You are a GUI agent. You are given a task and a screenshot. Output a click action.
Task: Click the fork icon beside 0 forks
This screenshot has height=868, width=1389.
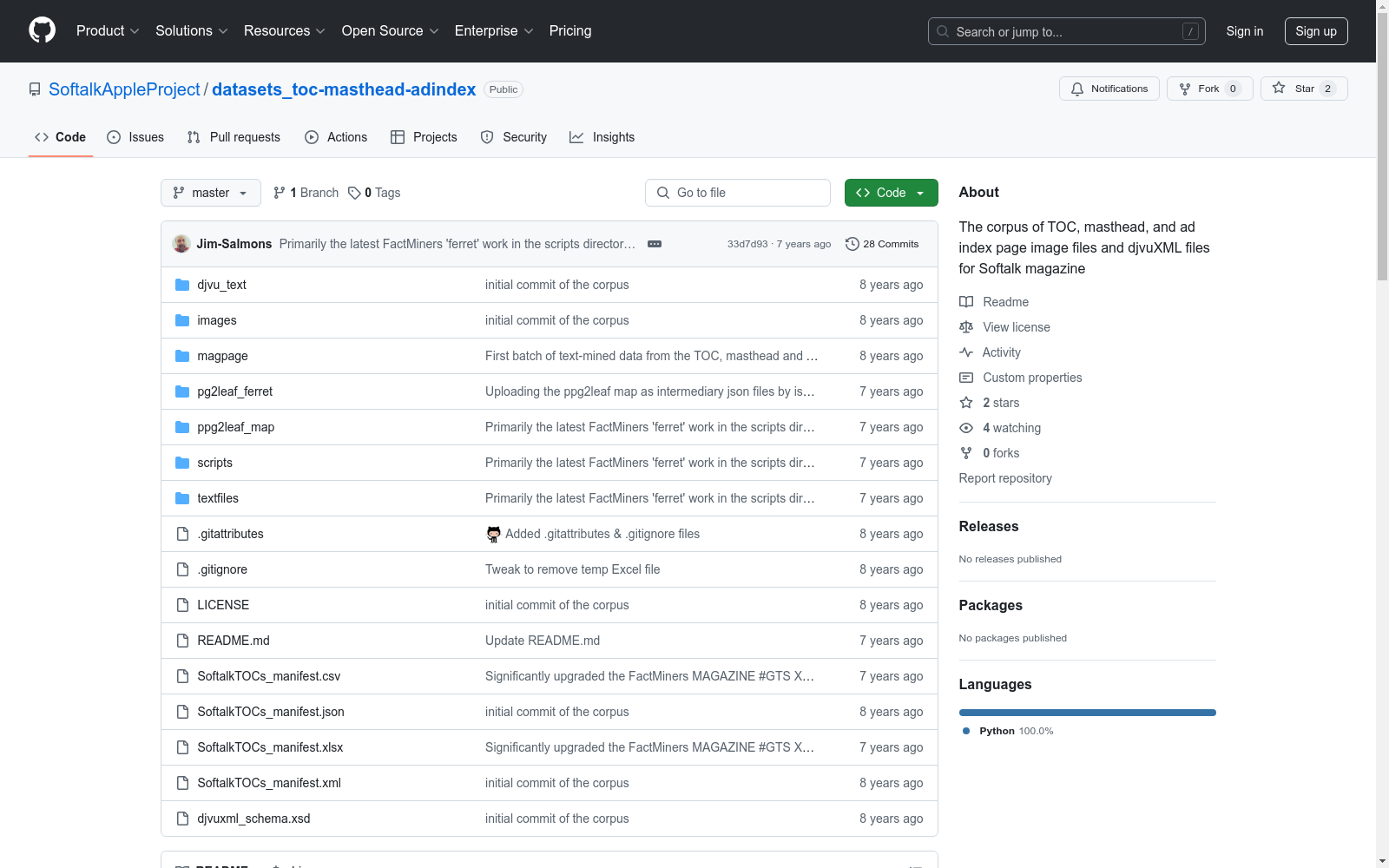tap(966, 453)
